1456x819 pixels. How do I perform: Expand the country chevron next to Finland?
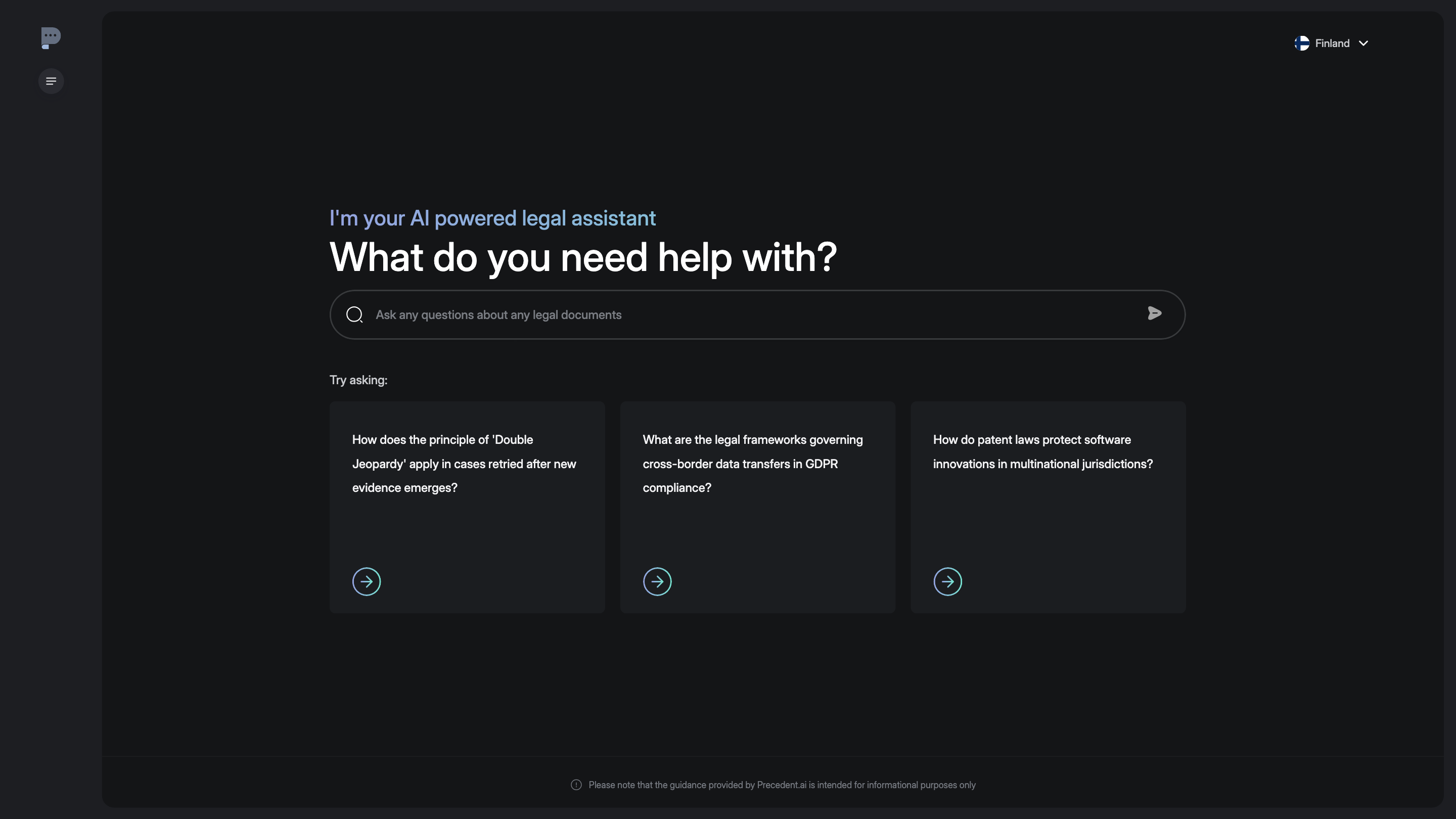[1363, 43]
